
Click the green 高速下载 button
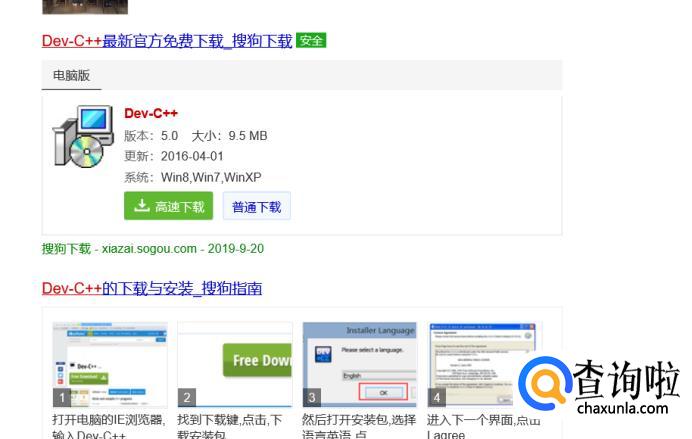pyautogui.click(x=169, y=206)
